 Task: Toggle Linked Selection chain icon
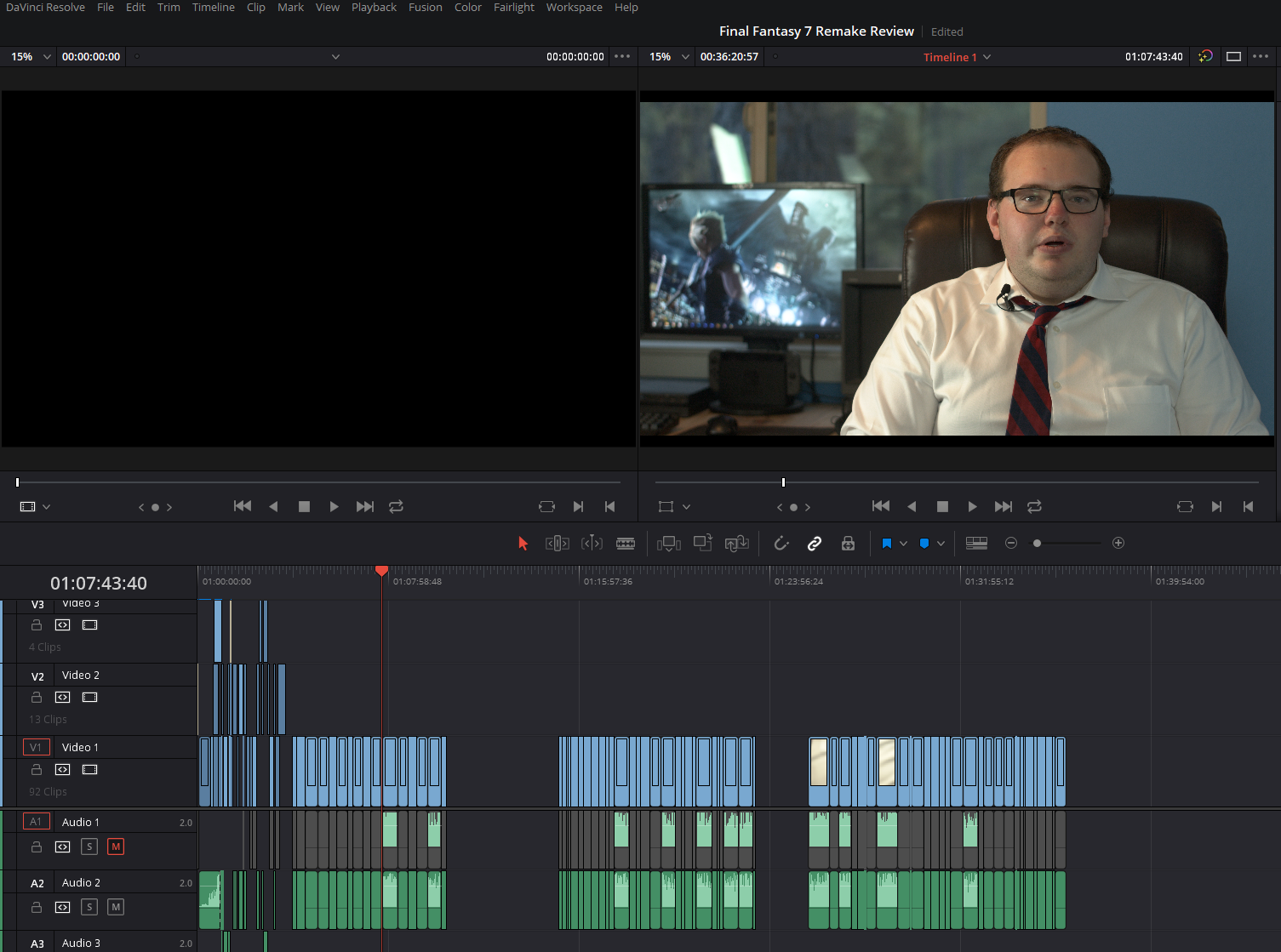coord(815,543)
